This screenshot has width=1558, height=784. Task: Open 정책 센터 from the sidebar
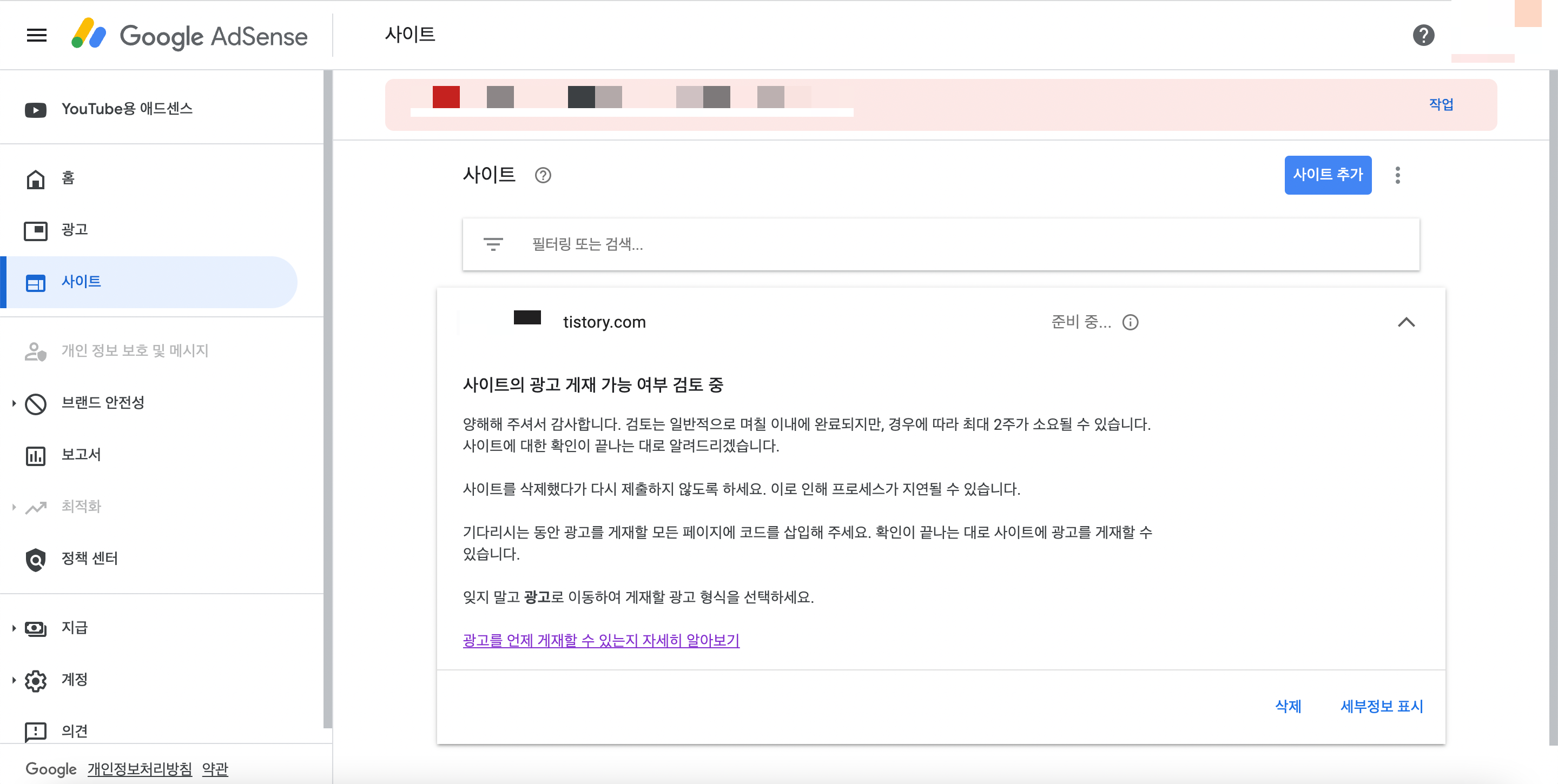pyautogui.click(x=89, y=558)
